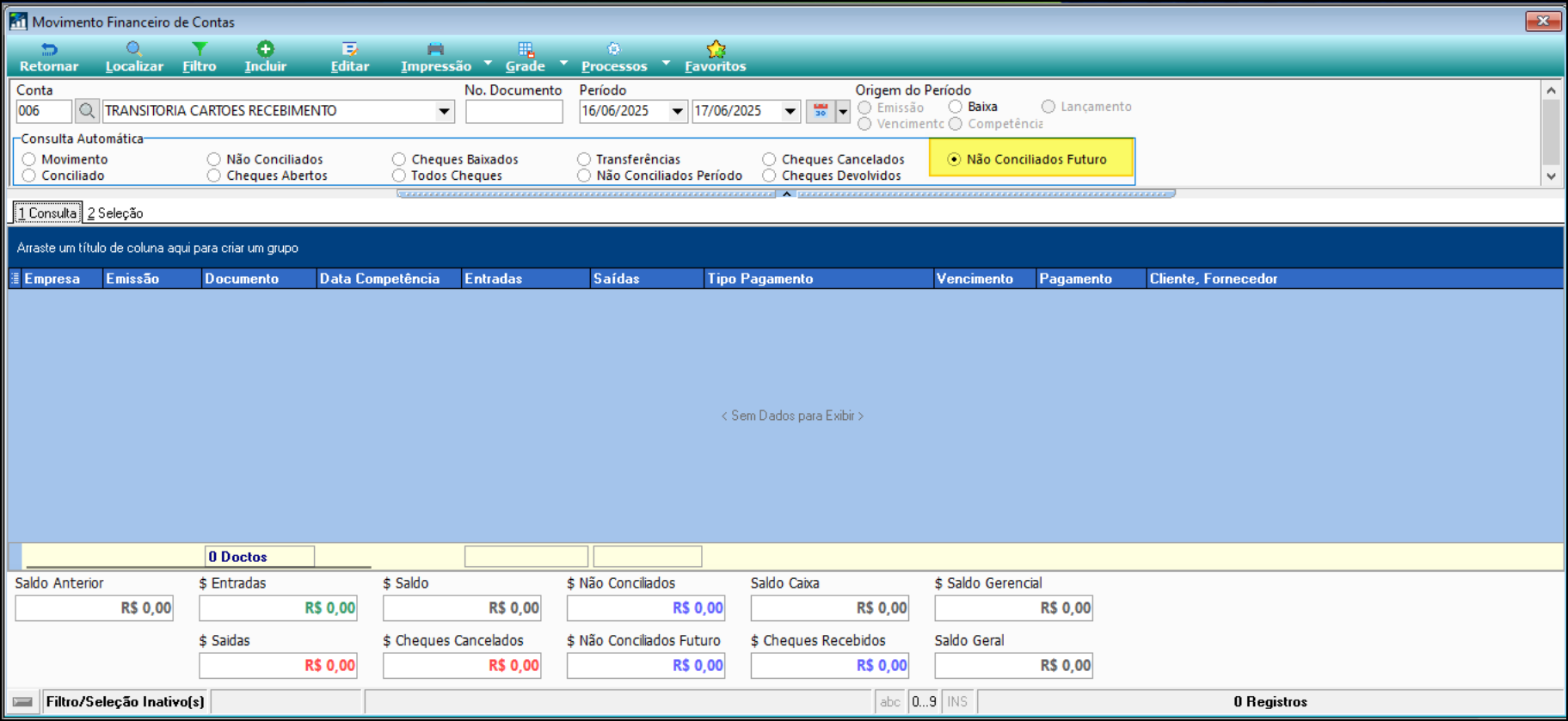Click the $ Saidas value field
The width and height of the screenshot is (1568, 721).
(278, 666)
